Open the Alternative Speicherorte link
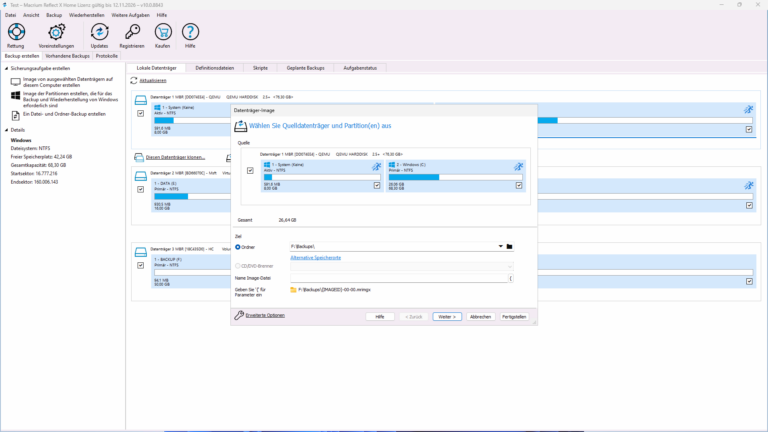Image resolution: width=768 pixels, height=432 pixels. [x=315, y=258]
